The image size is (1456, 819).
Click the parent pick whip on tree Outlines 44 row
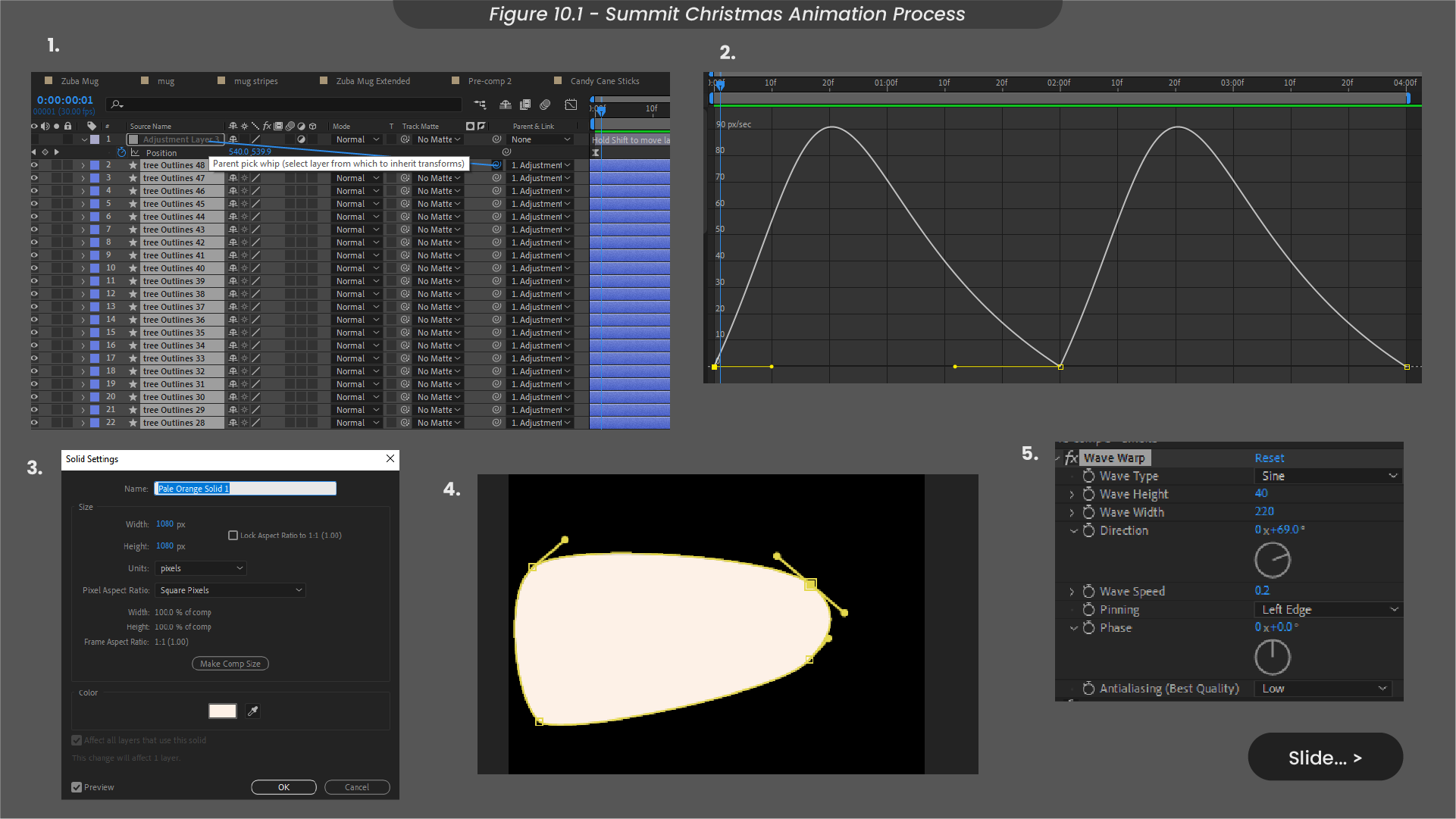coord(496,217)
